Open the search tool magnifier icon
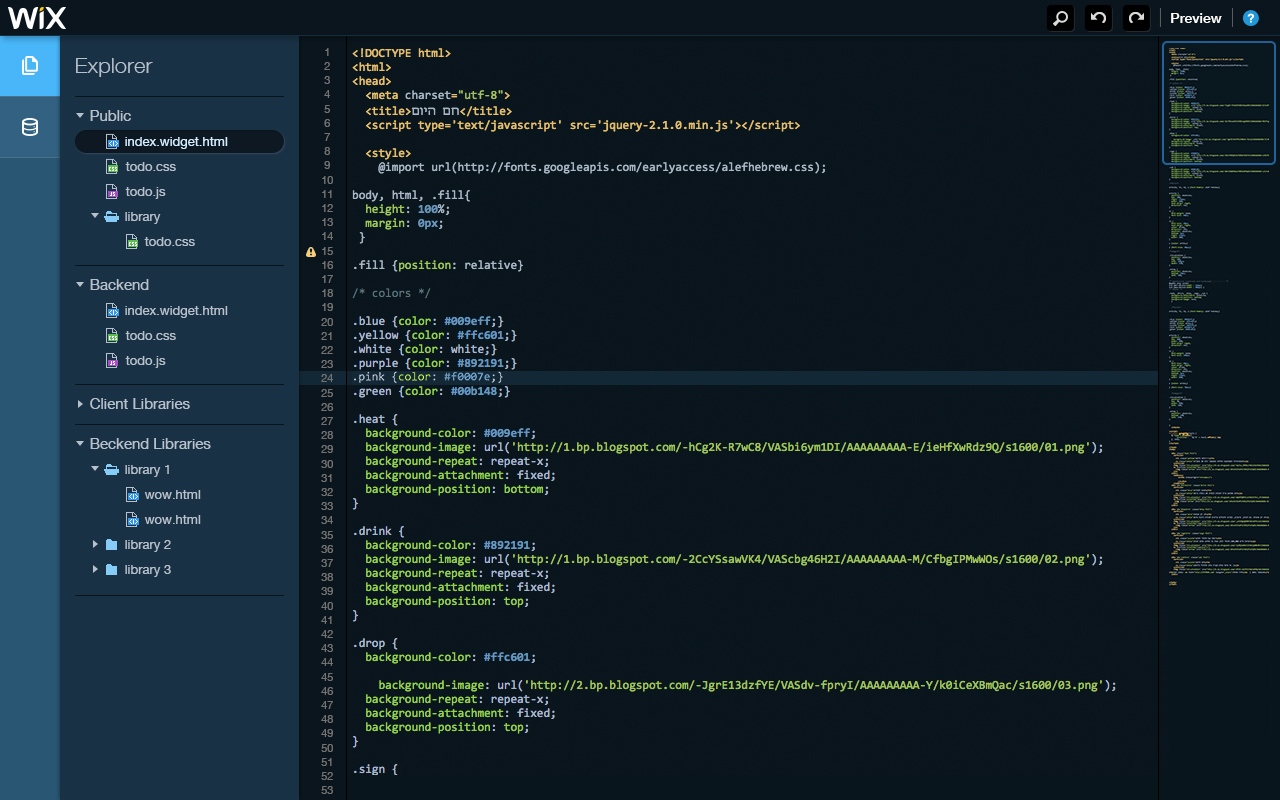Screen dimensions: 1280x800 (1060, 18)
